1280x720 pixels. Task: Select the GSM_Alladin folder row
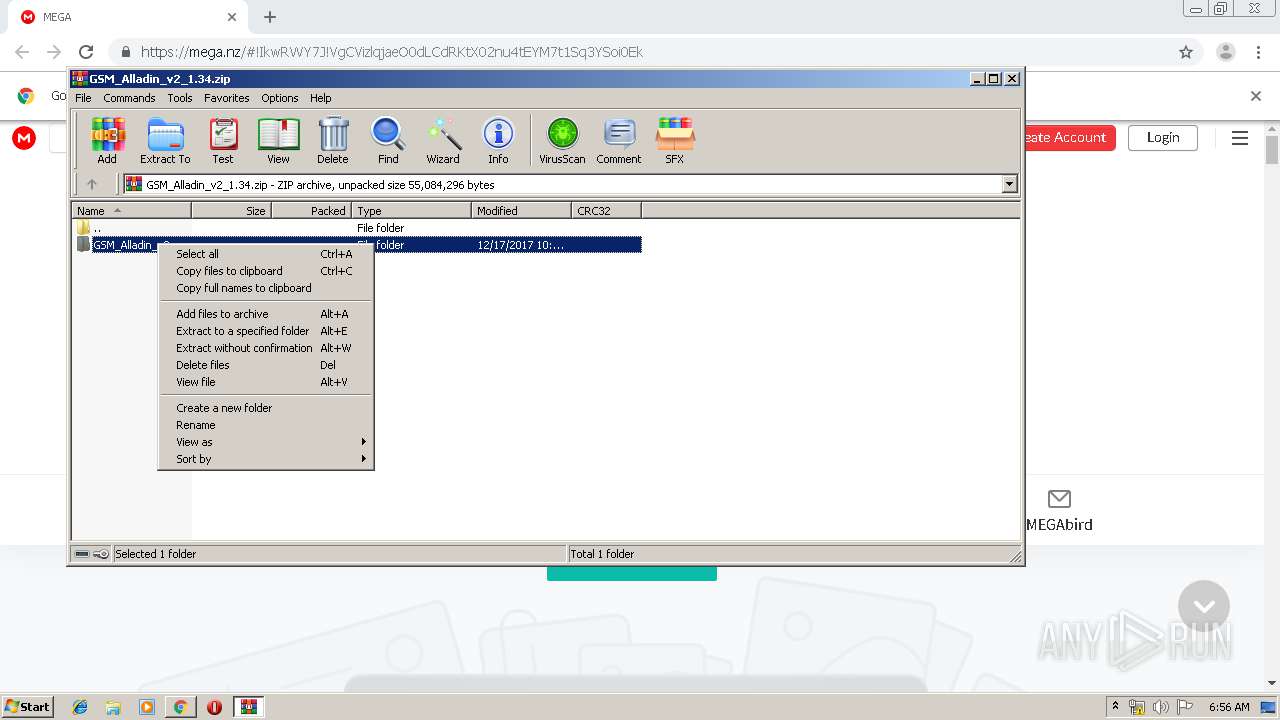(x=357, y=245)
